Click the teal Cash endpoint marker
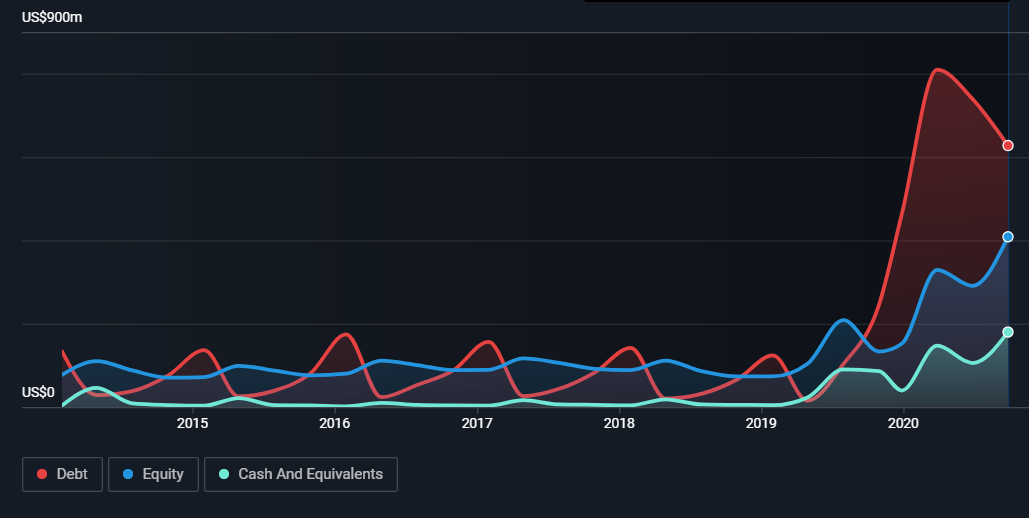Viewport: 1029px width, 518px height. tap(1008, 332)
